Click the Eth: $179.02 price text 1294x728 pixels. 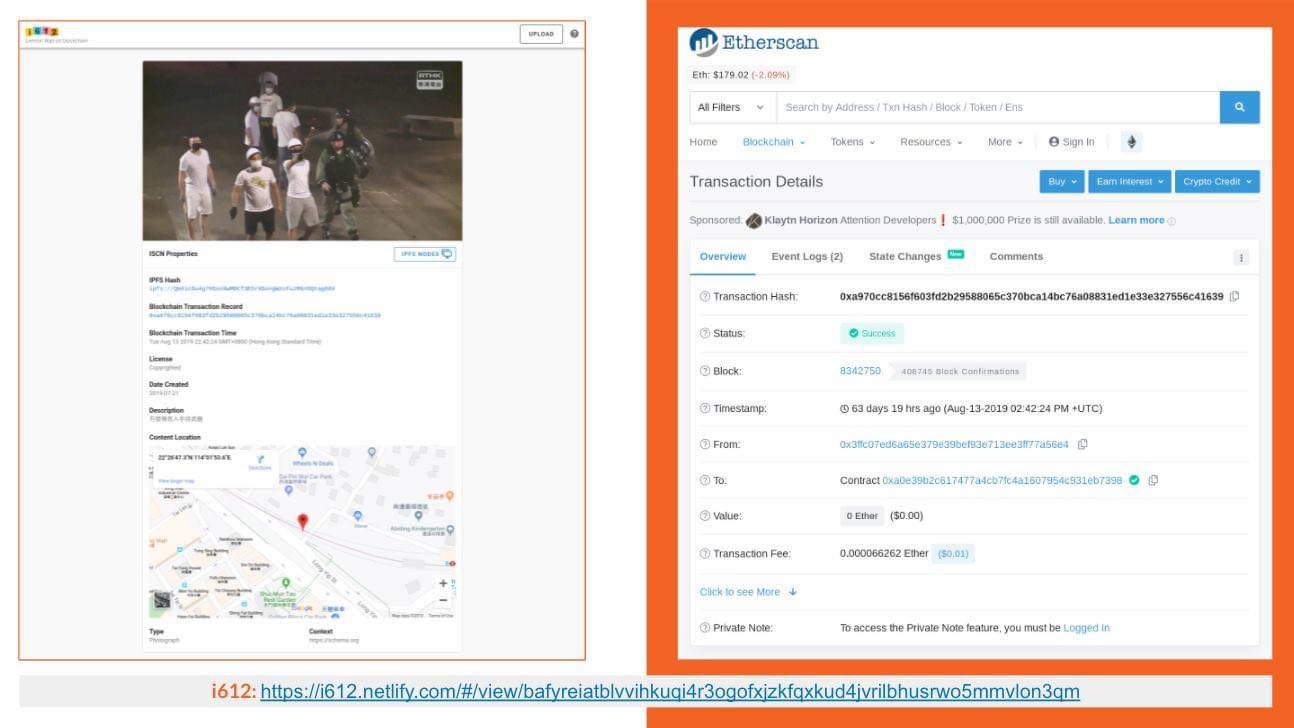741,74
